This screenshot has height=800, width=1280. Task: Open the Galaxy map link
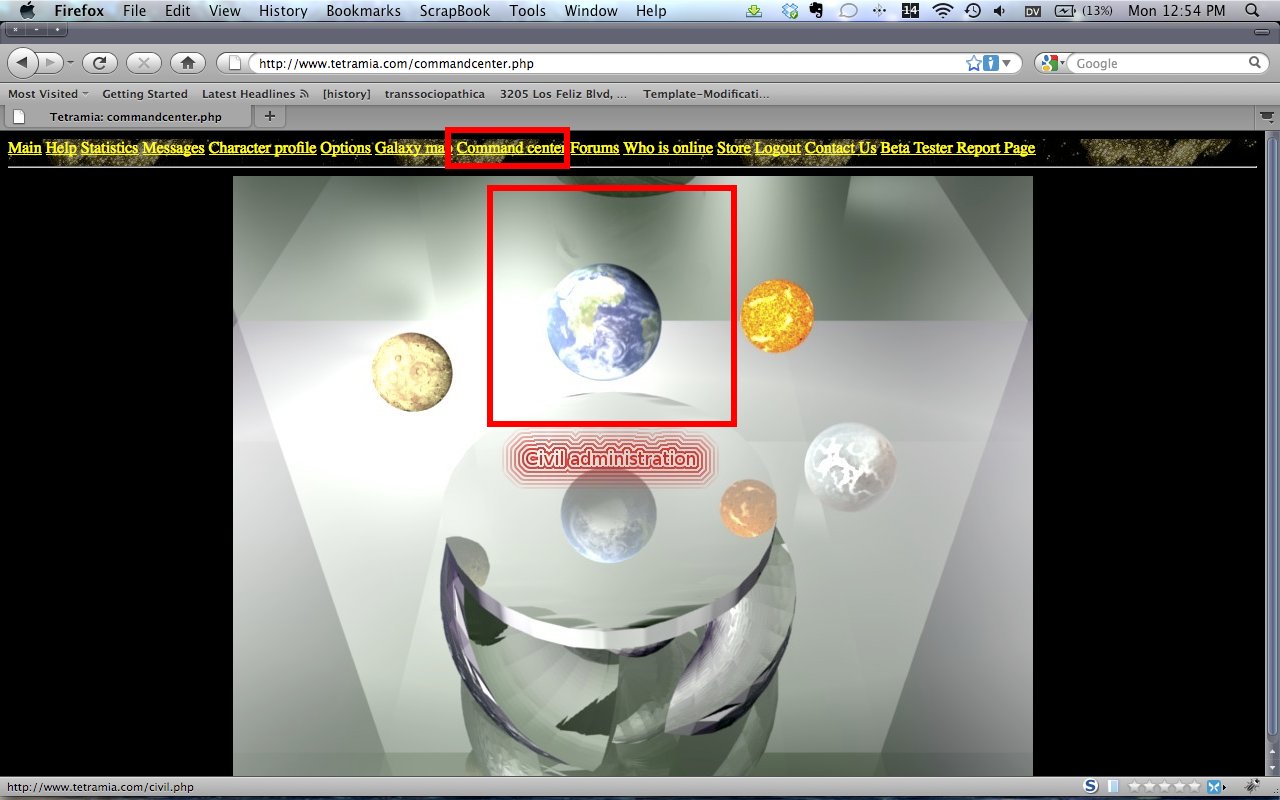tap(411, 148)
